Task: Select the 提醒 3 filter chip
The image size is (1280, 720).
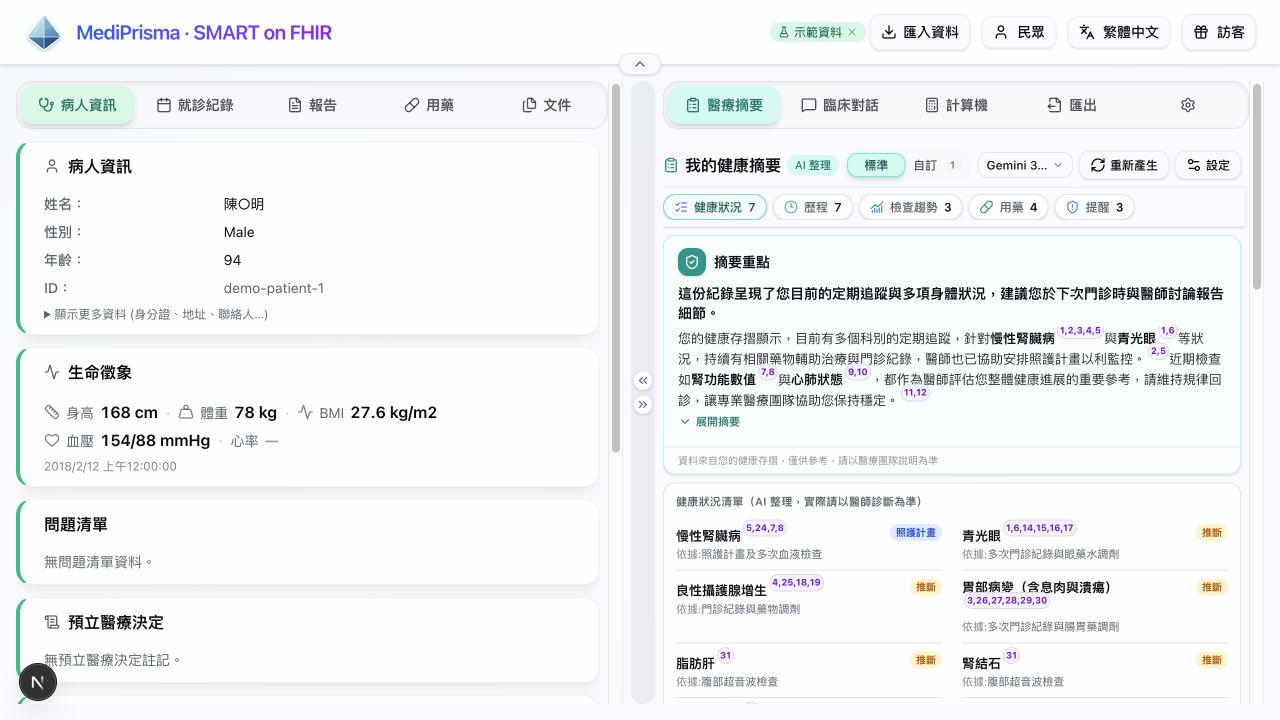Action: (1095, 207)
